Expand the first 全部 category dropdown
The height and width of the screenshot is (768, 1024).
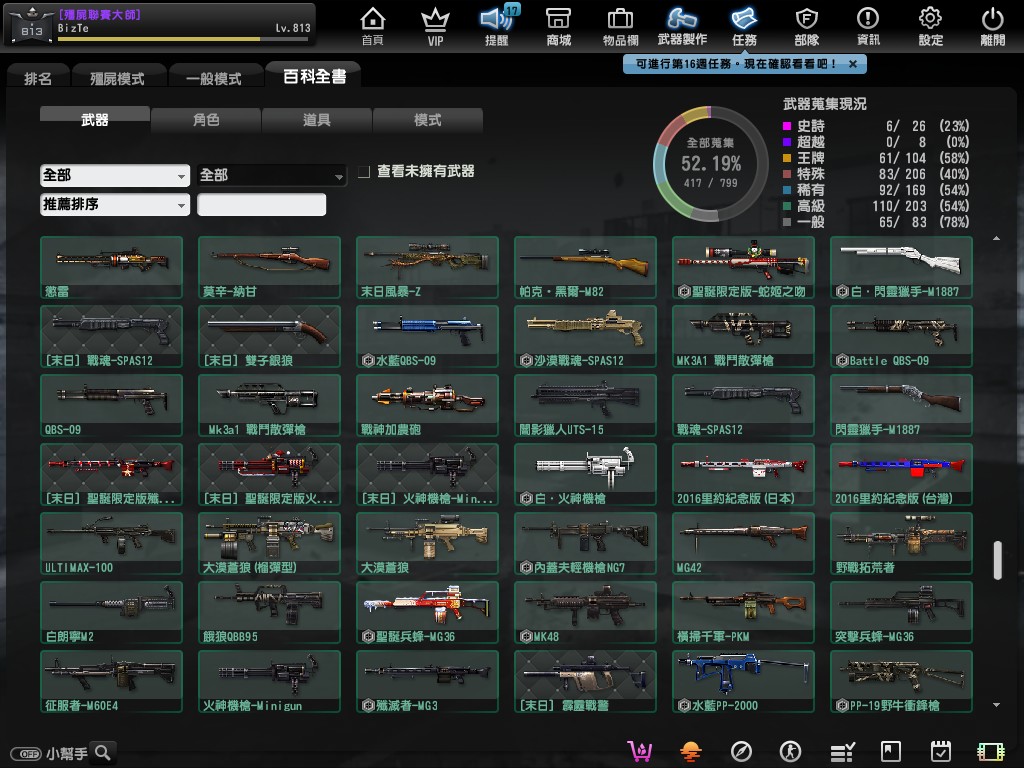[115, 175]
